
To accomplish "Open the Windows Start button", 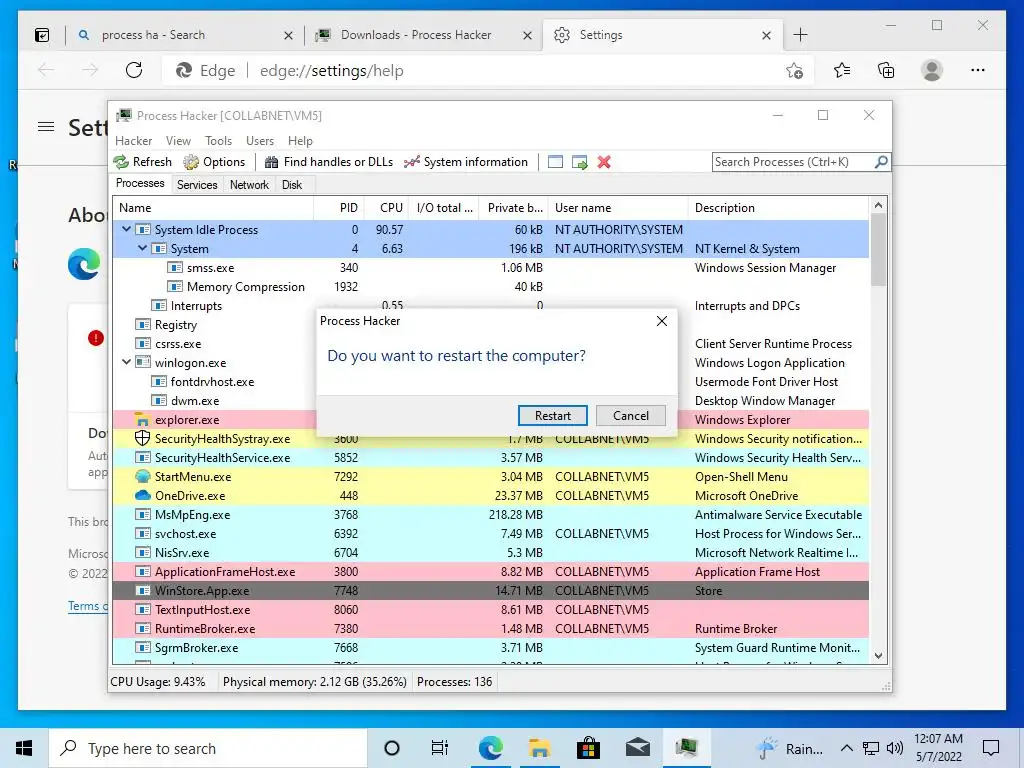I will pos(24,748).
